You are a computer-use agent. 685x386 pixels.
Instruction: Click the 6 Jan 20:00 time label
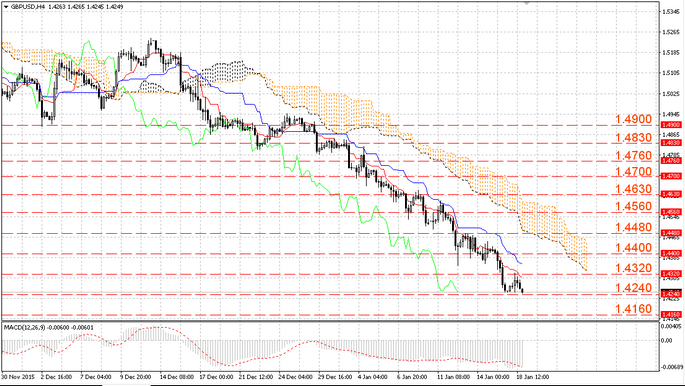click(411, 376)
